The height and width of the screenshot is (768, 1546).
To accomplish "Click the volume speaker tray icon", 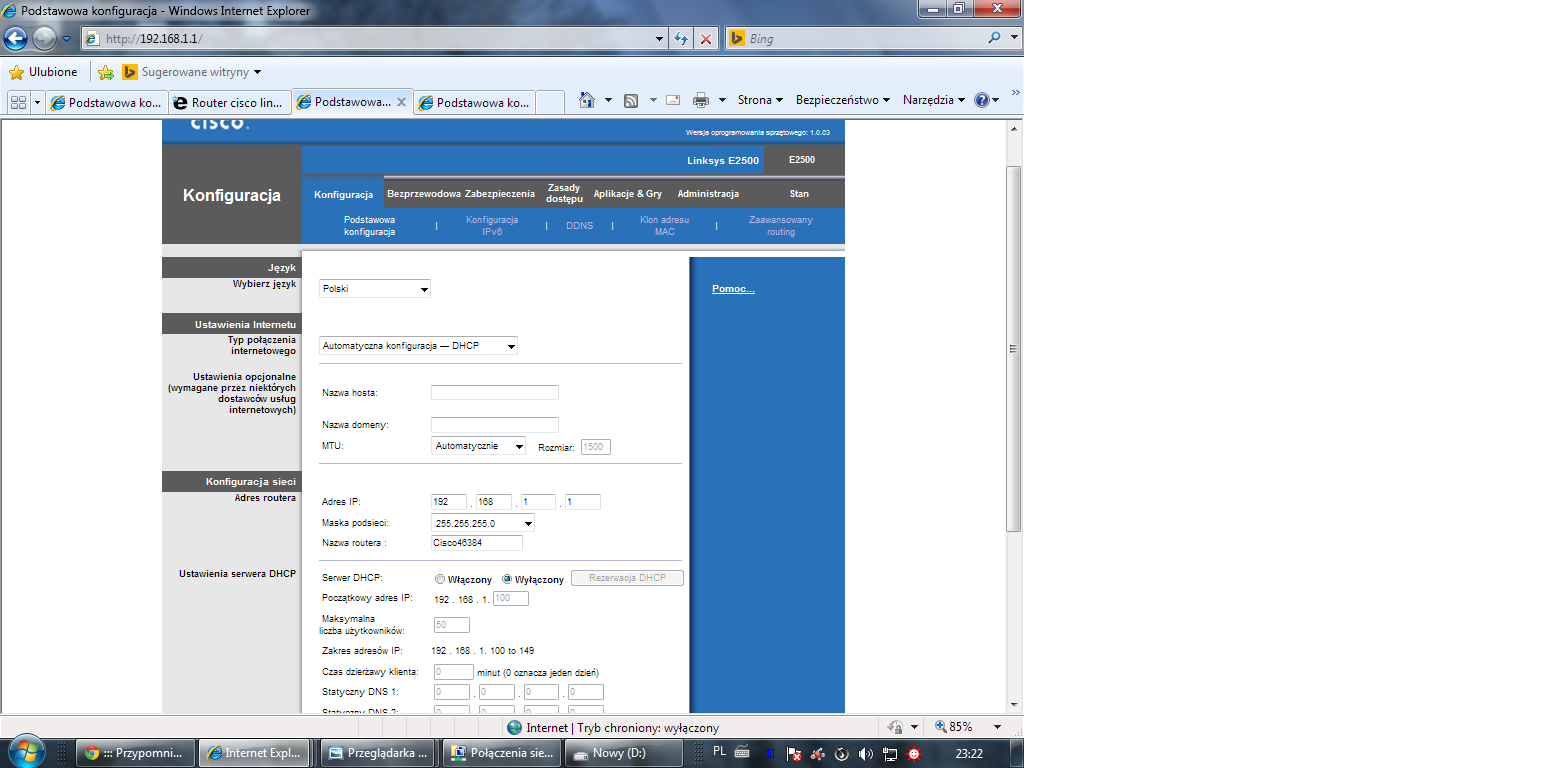I will pos(865,753).
